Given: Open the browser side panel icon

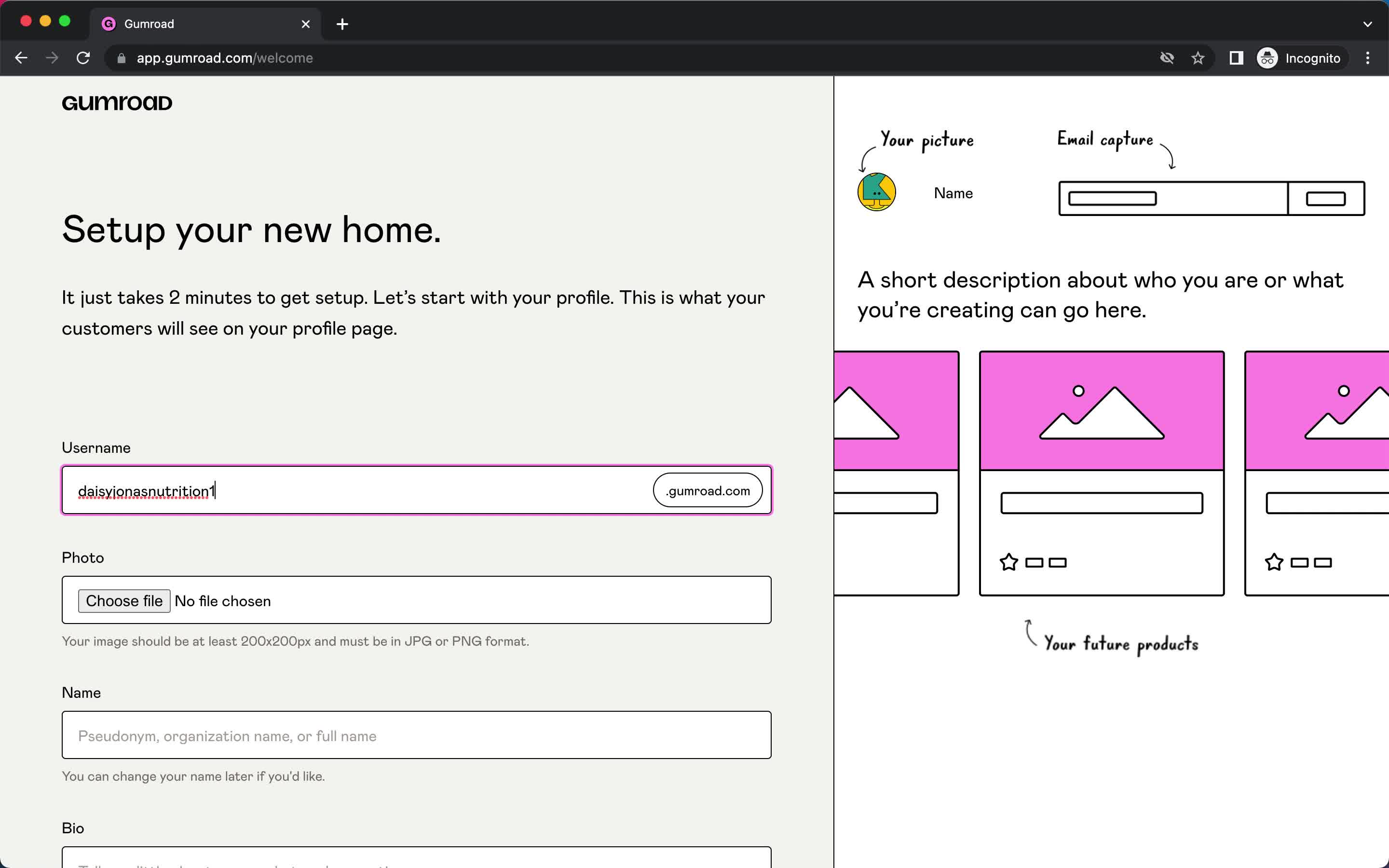Looking at the screenshot, I should [1236, 58].
